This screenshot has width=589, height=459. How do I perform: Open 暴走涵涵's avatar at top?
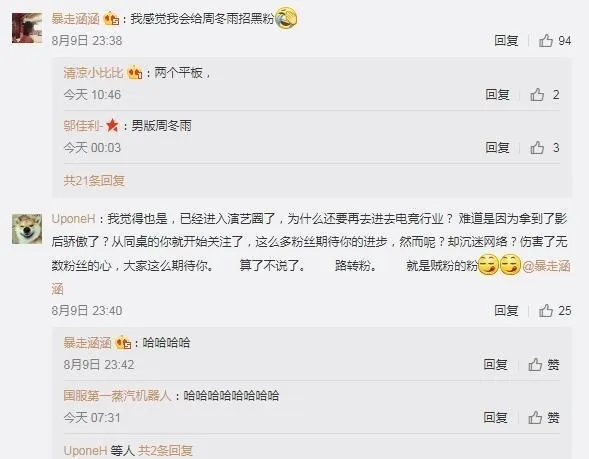click(27, 28)
